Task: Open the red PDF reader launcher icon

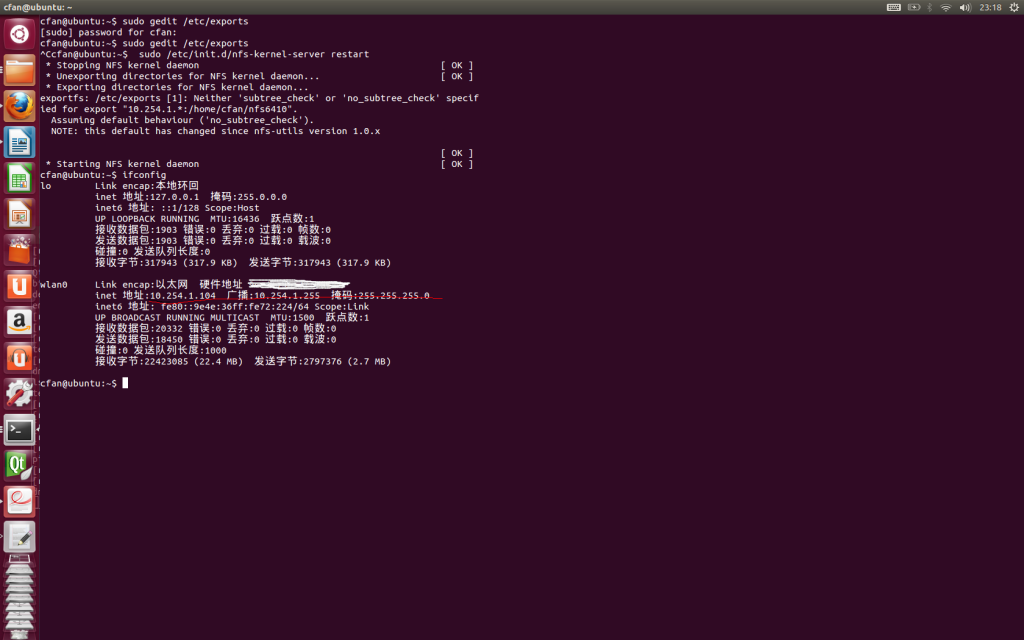Action: [20, 501]
